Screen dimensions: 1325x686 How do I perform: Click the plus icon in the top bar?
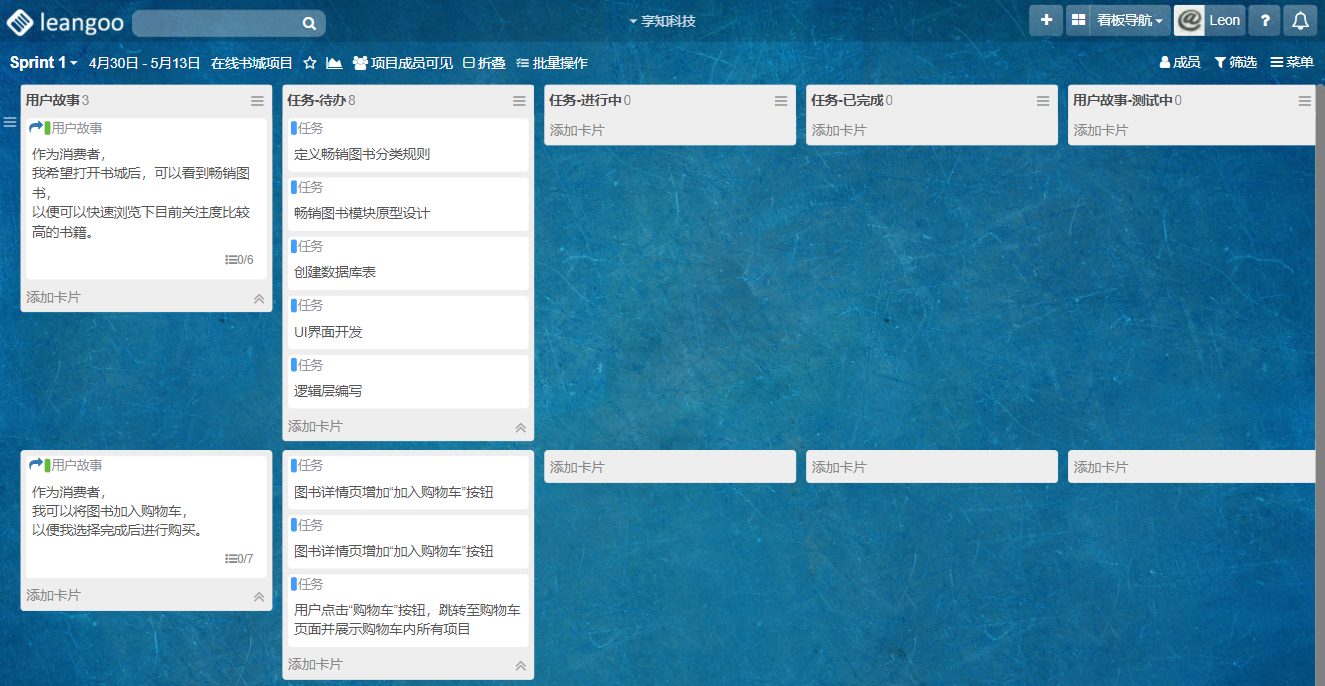1045,20
